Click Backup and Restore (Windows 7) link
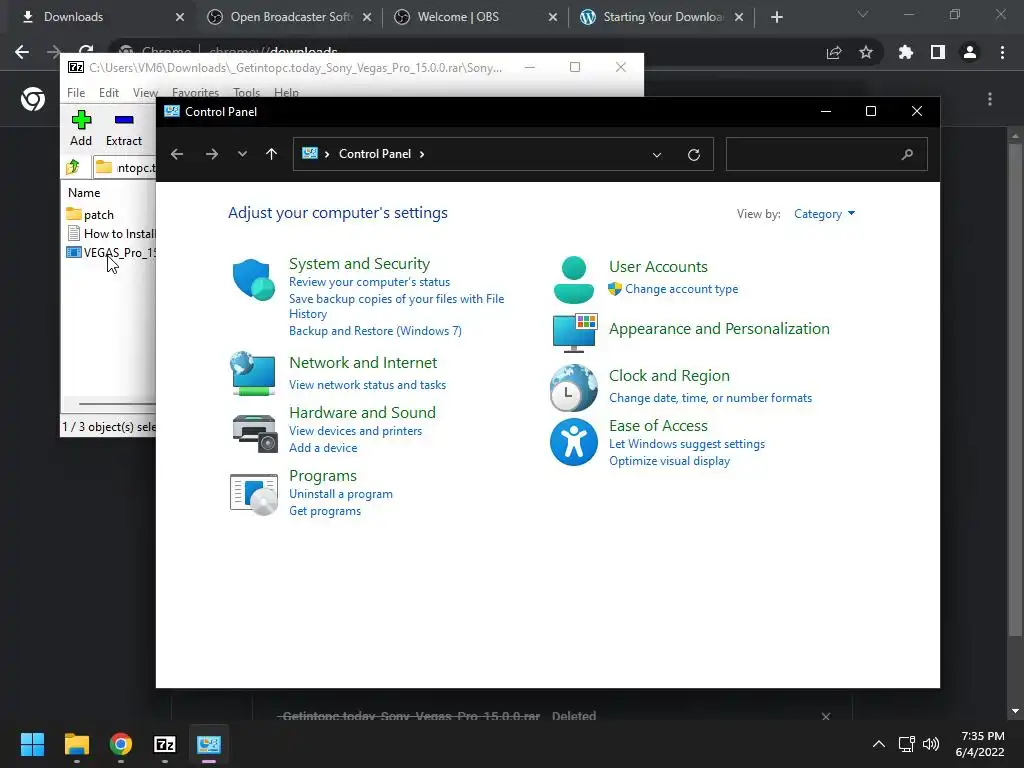The image size is (1024, 768). (x=376, y=331)
